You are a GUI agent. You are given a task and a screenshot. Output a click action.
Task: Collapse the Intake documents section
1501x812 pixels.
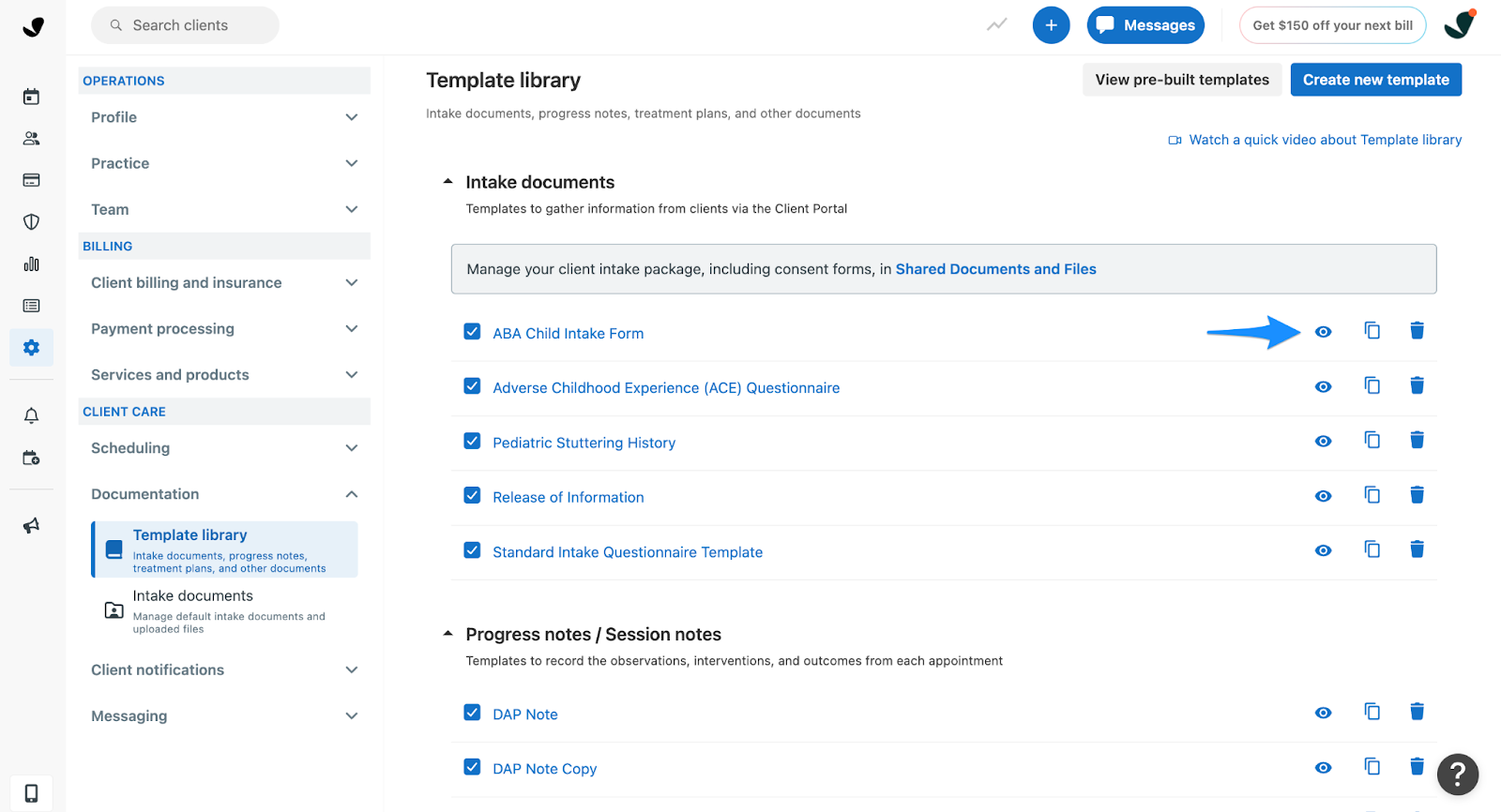tap(447, 180)
